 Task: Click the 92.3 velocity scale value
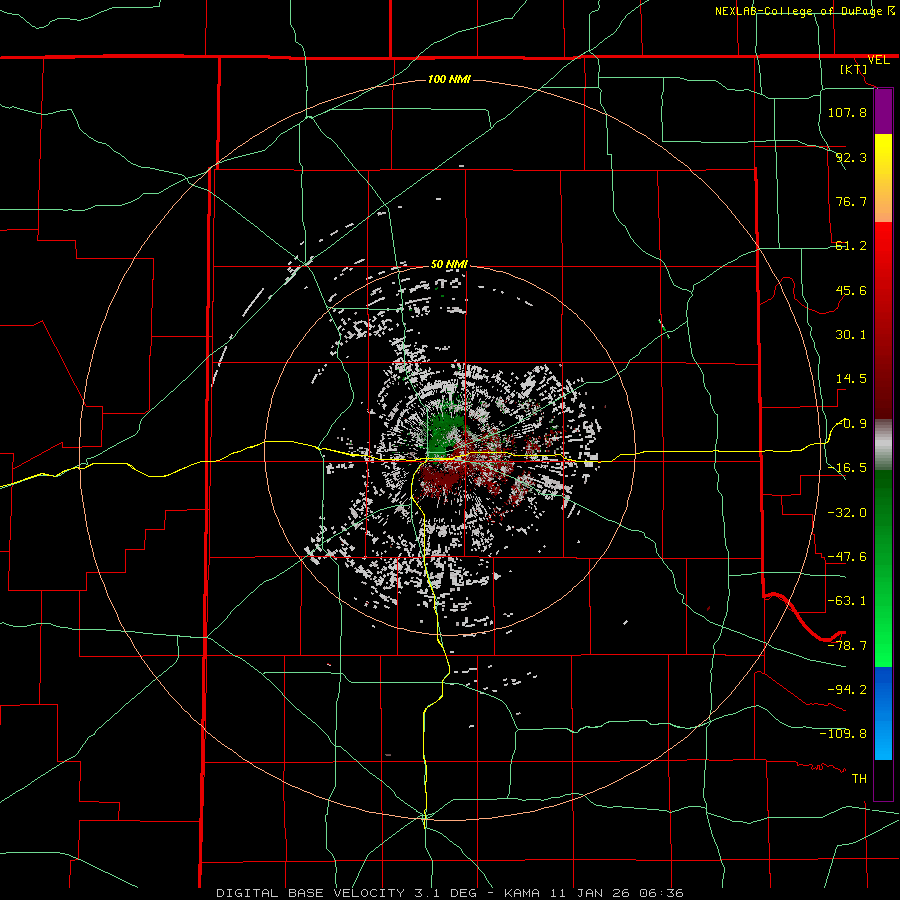(x=851, y=157)
